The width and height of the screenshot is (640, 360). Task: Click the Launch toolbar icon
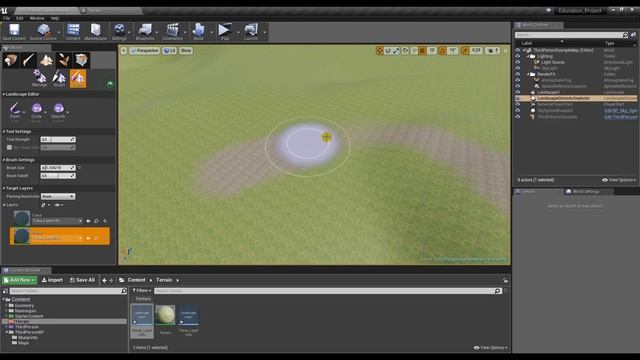point(251,31)
